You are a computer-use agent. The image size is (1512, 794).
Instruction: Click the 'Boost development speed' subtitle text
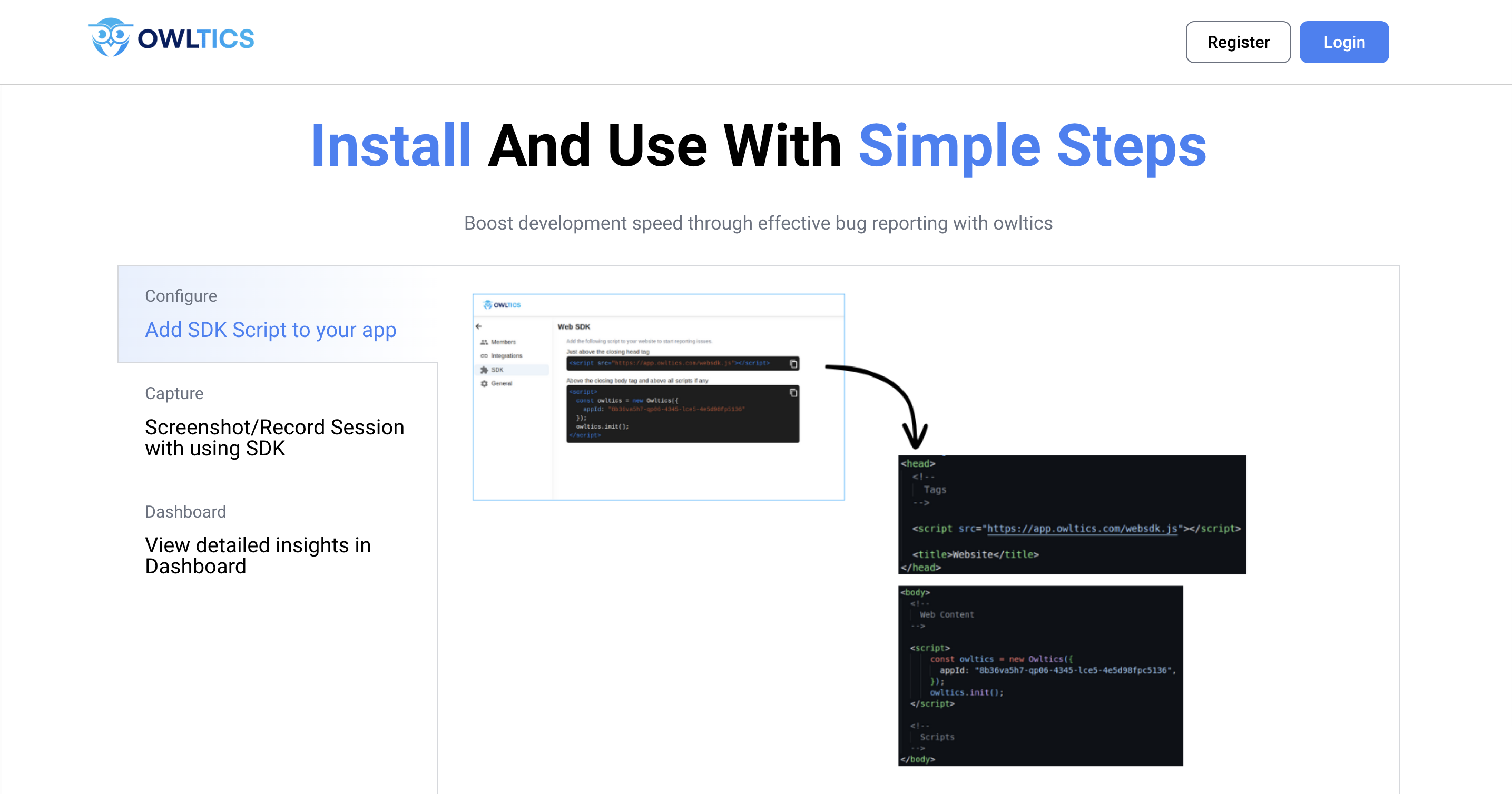758,223
